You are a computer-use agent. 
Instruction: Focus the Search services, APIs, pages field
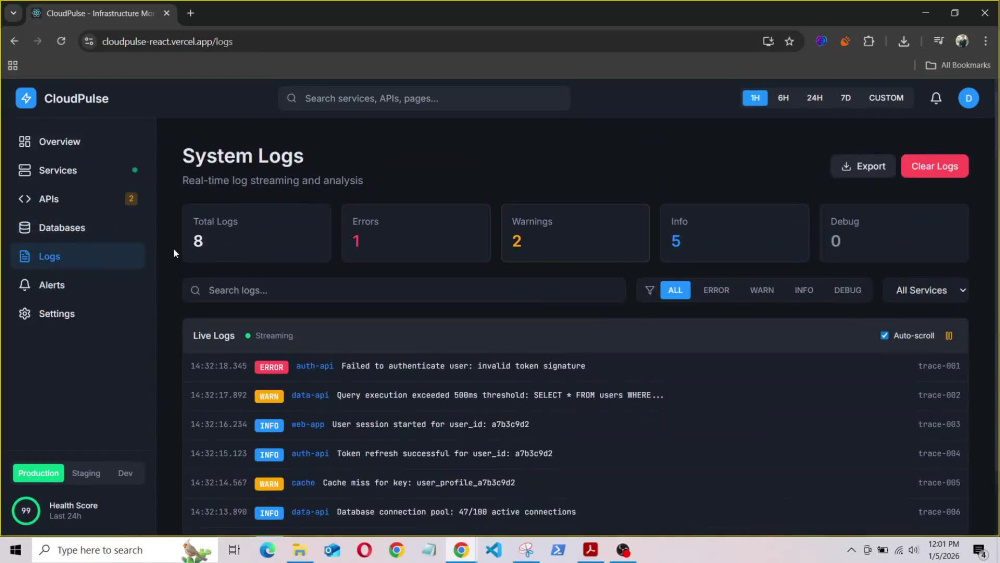pos(424,98)
